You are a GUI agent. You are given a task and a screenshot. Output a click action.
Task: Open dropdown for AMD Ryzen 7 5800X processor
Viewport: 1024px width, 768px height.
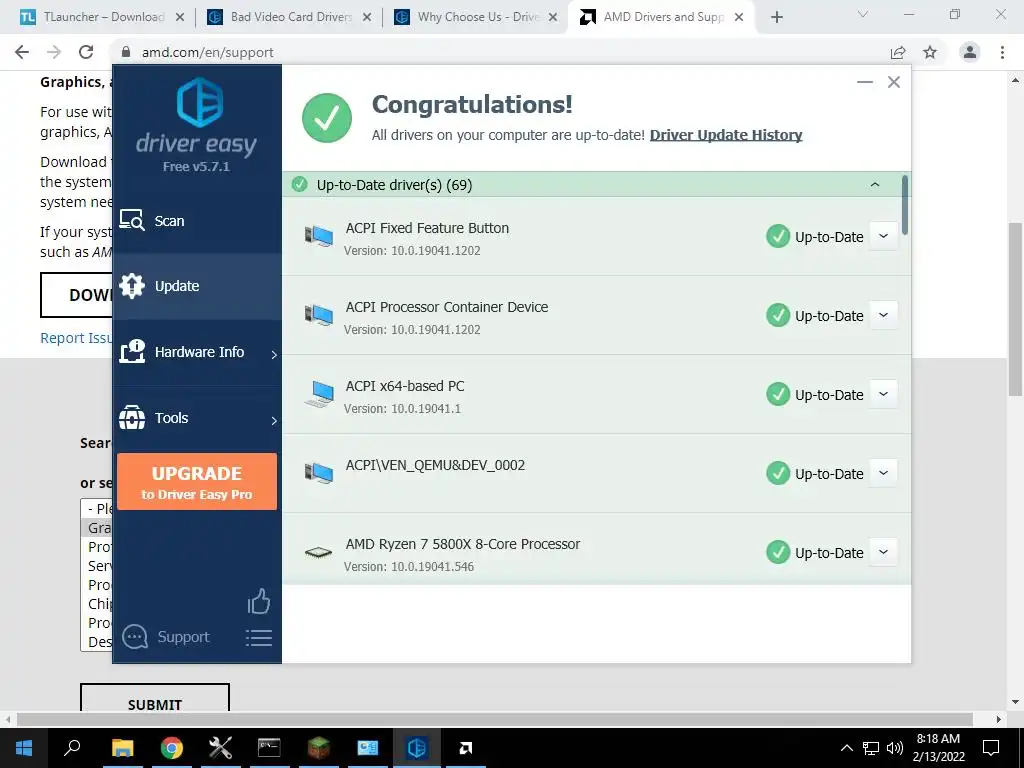click(884, 552)
